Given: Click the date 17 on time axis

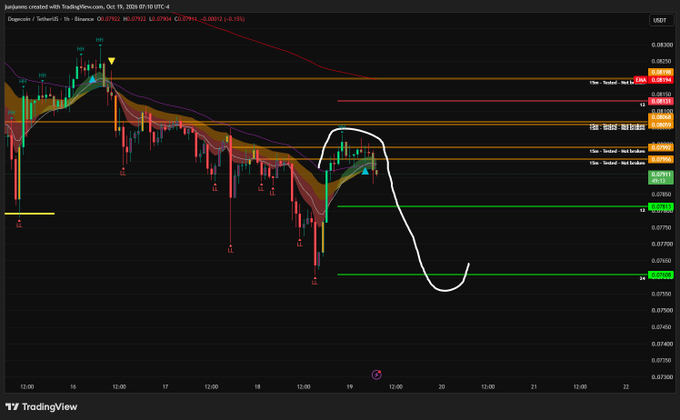Looking at the screenshot, I should pyautogui.click(x=165, y=387).
